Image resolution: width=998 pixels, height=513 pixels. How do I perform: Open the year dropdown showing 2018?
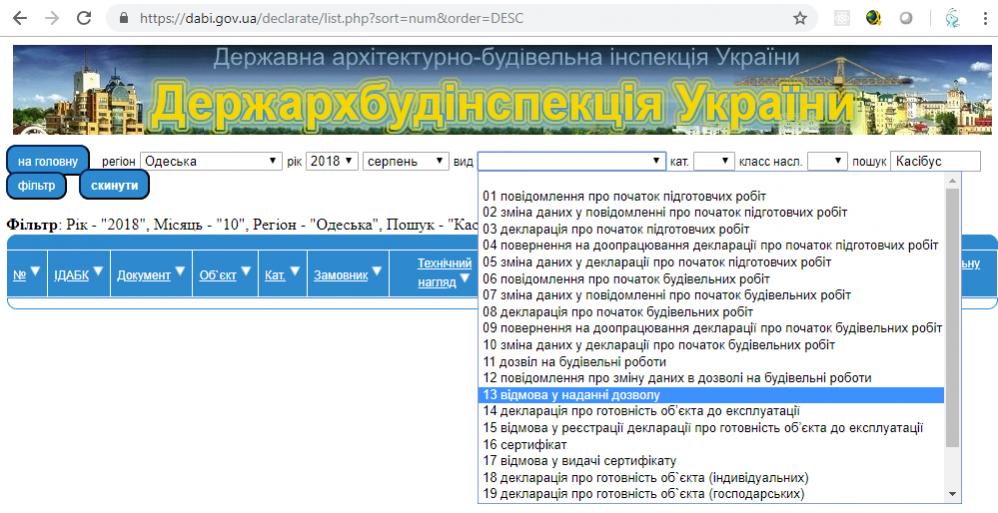(331, 161)
